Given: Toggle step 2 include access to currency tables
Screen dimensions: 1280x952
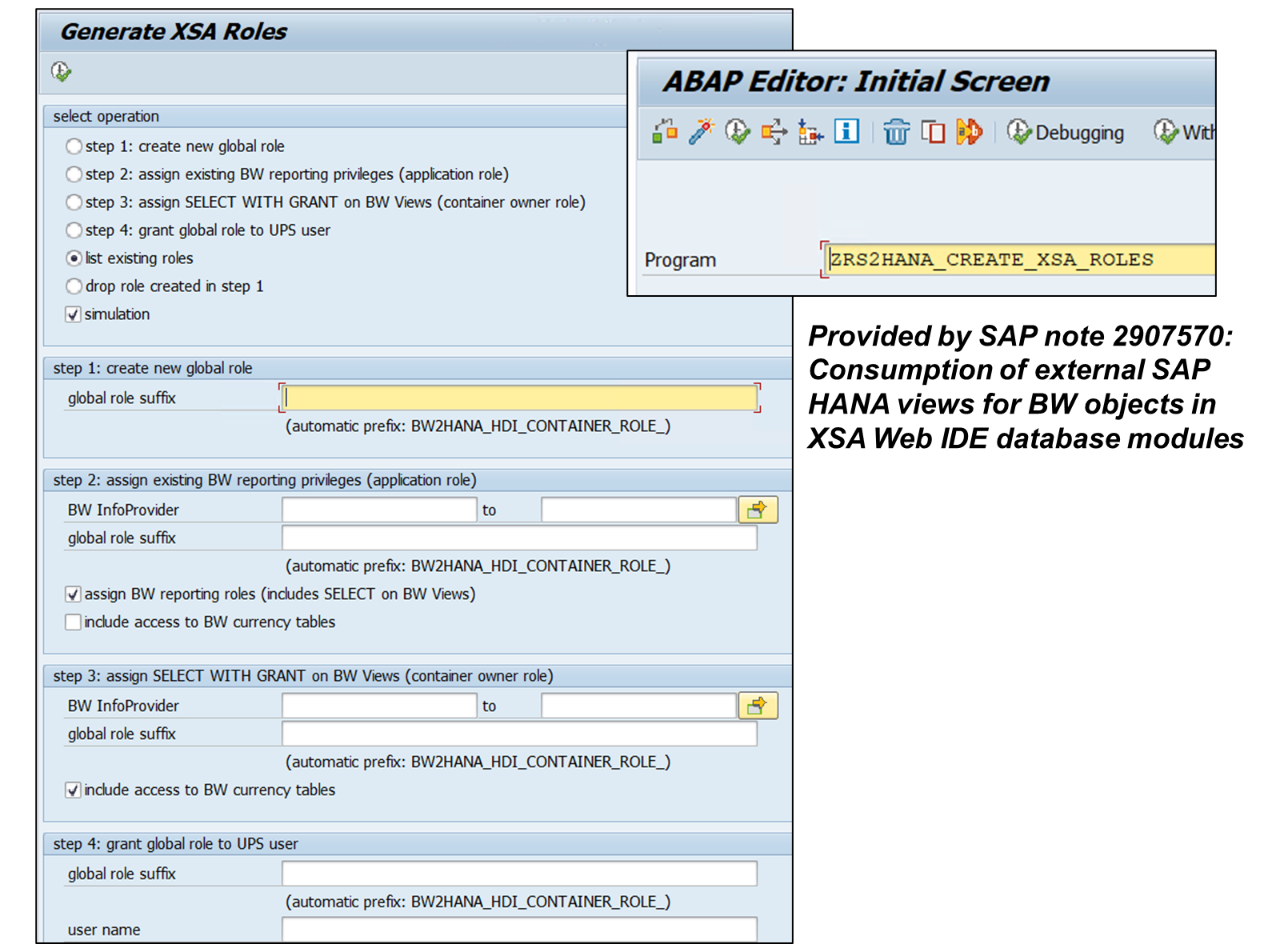Looking at the screenshot, I should point(73,622).
